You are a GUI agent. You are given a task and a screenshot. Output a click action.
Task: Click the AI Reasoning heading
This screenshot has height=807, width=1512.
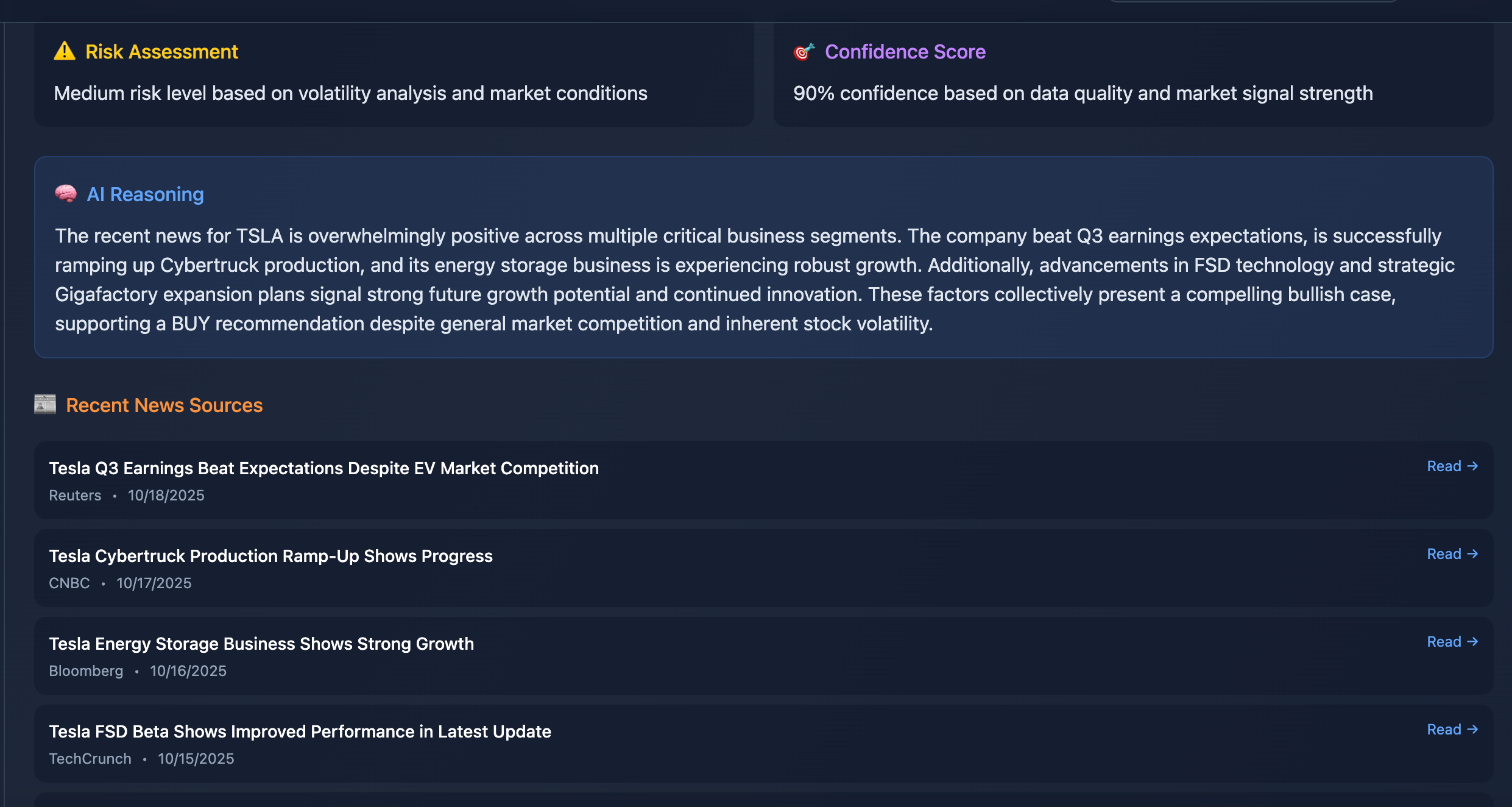coord(145,194)
